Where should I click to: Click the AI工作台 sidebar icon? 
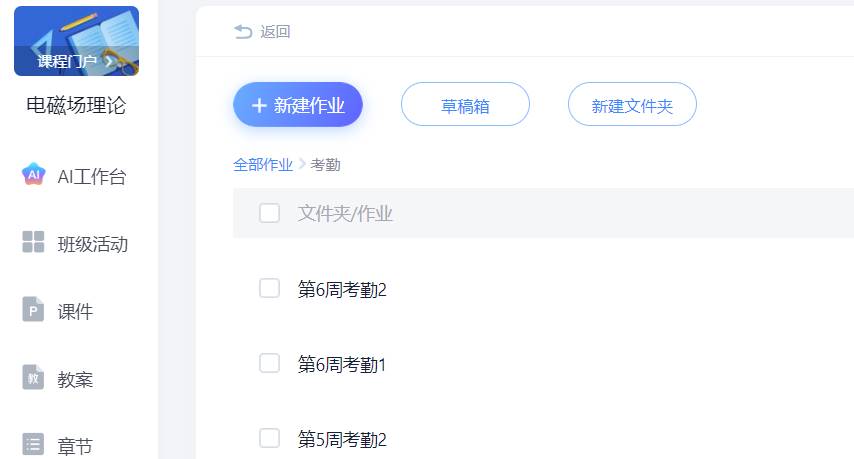(x=33, y=175)
